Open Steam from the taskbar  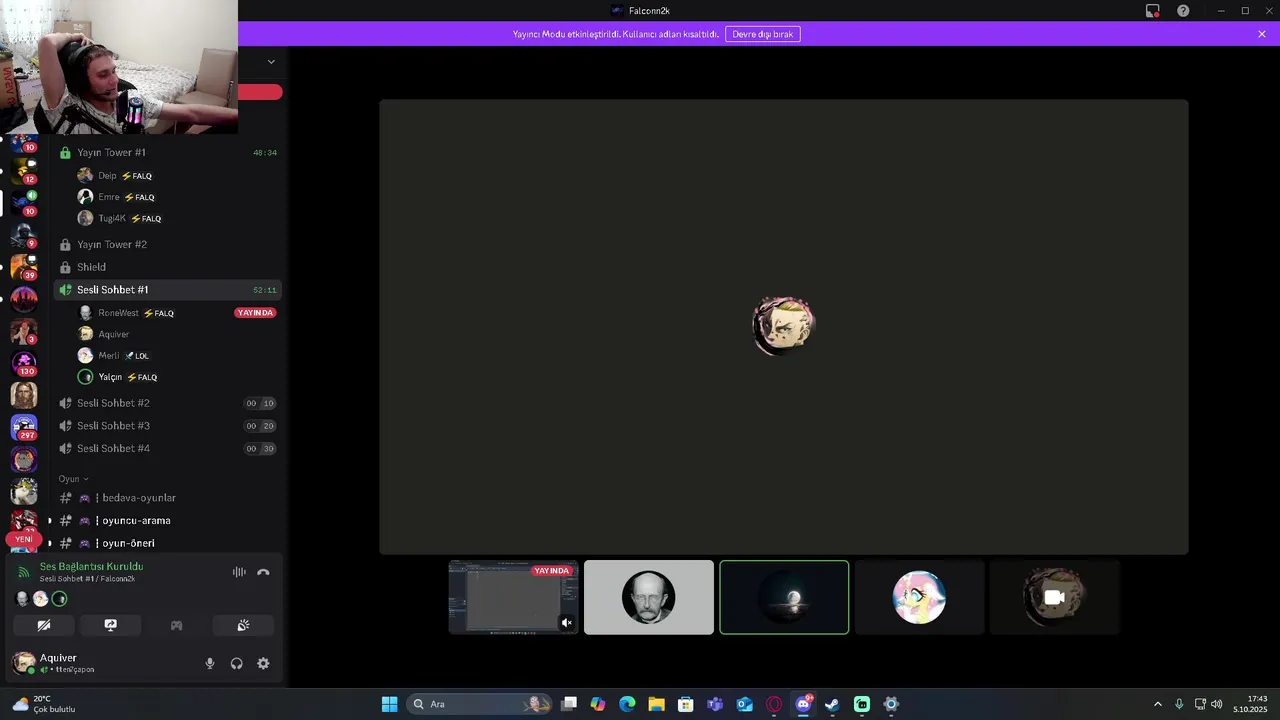pos(832,704)
